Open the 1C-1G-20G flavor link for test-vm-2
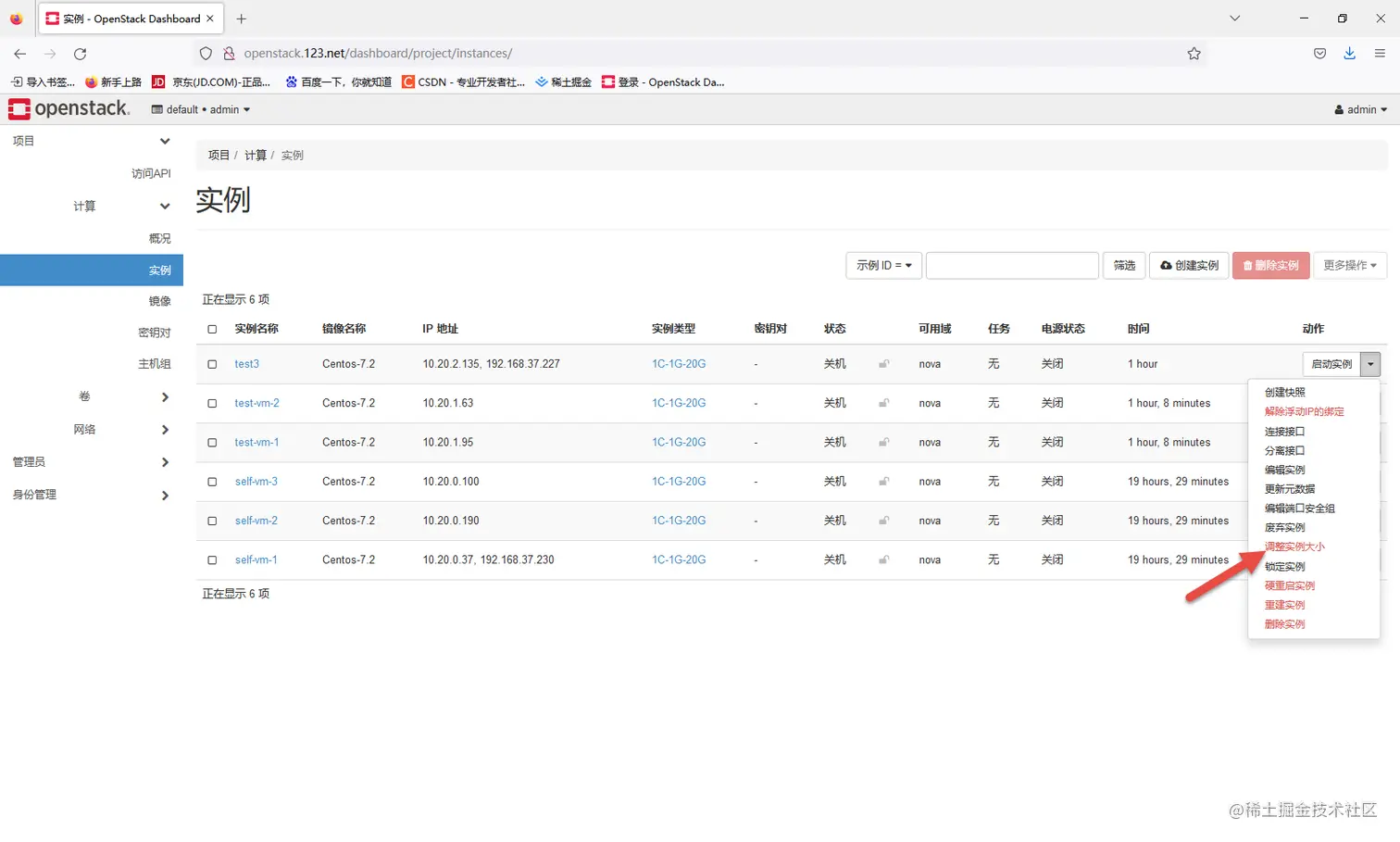Screen dimensions: 1400x842 click(x=679, y=404)
